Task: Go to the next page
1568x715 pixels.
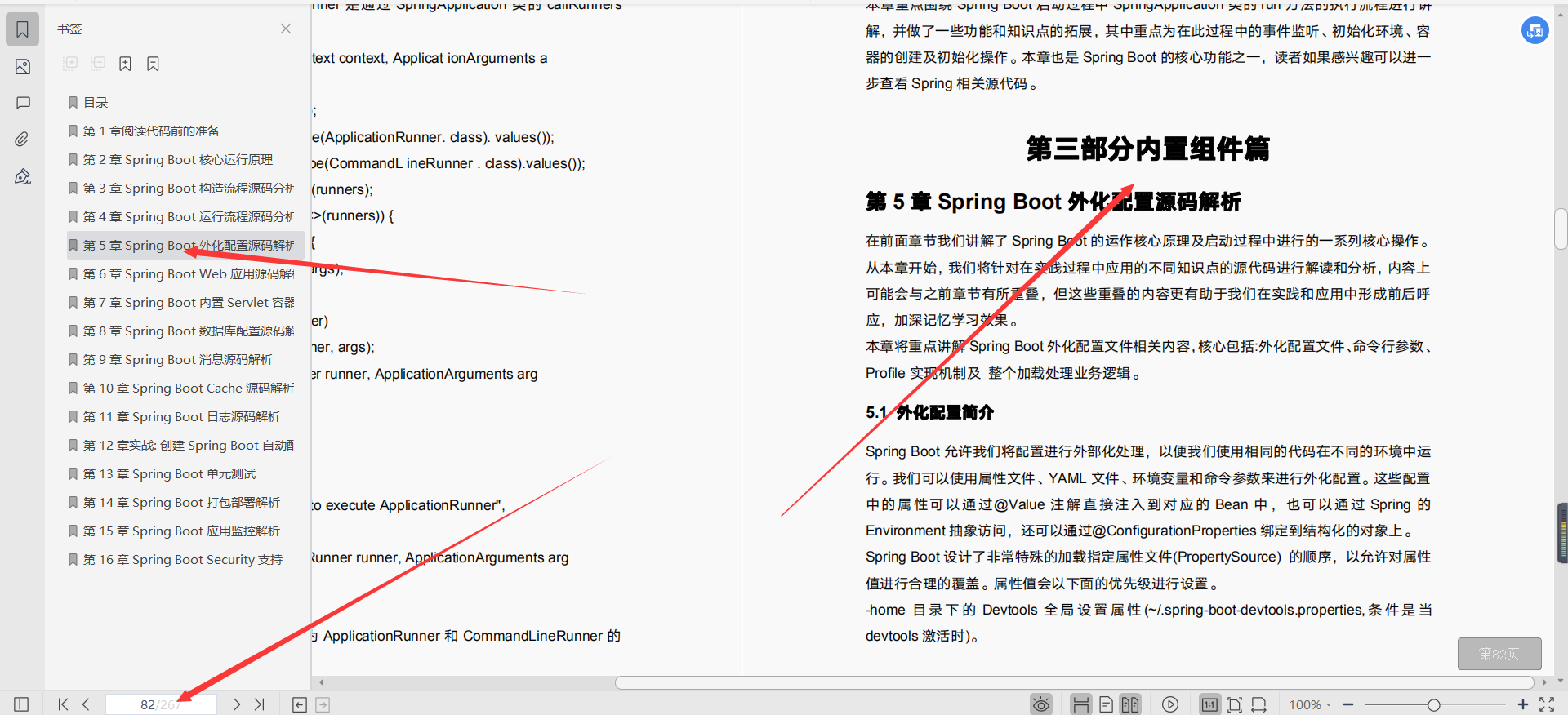Action: pos(237,704)
